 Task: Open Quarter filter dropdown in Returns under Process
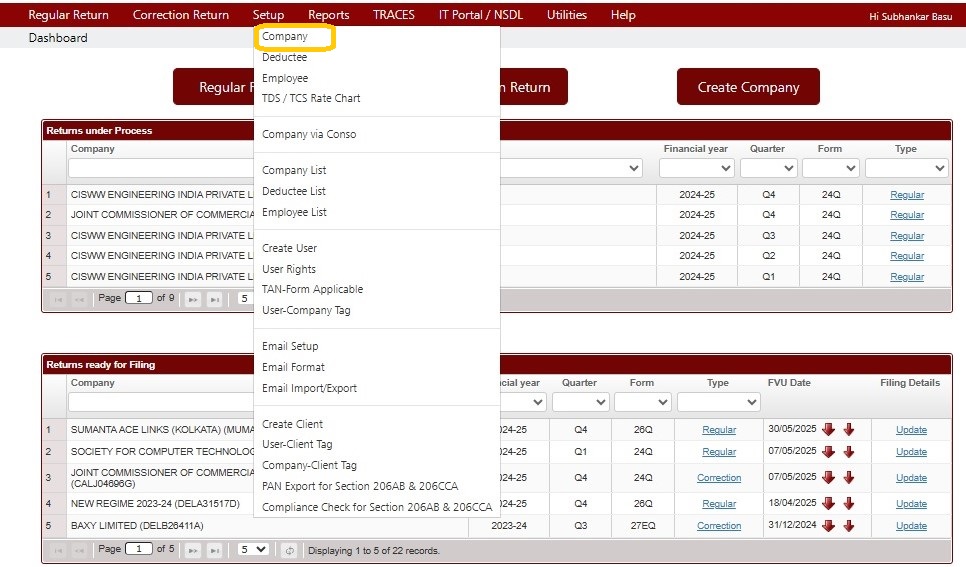[x=768, y=168]
